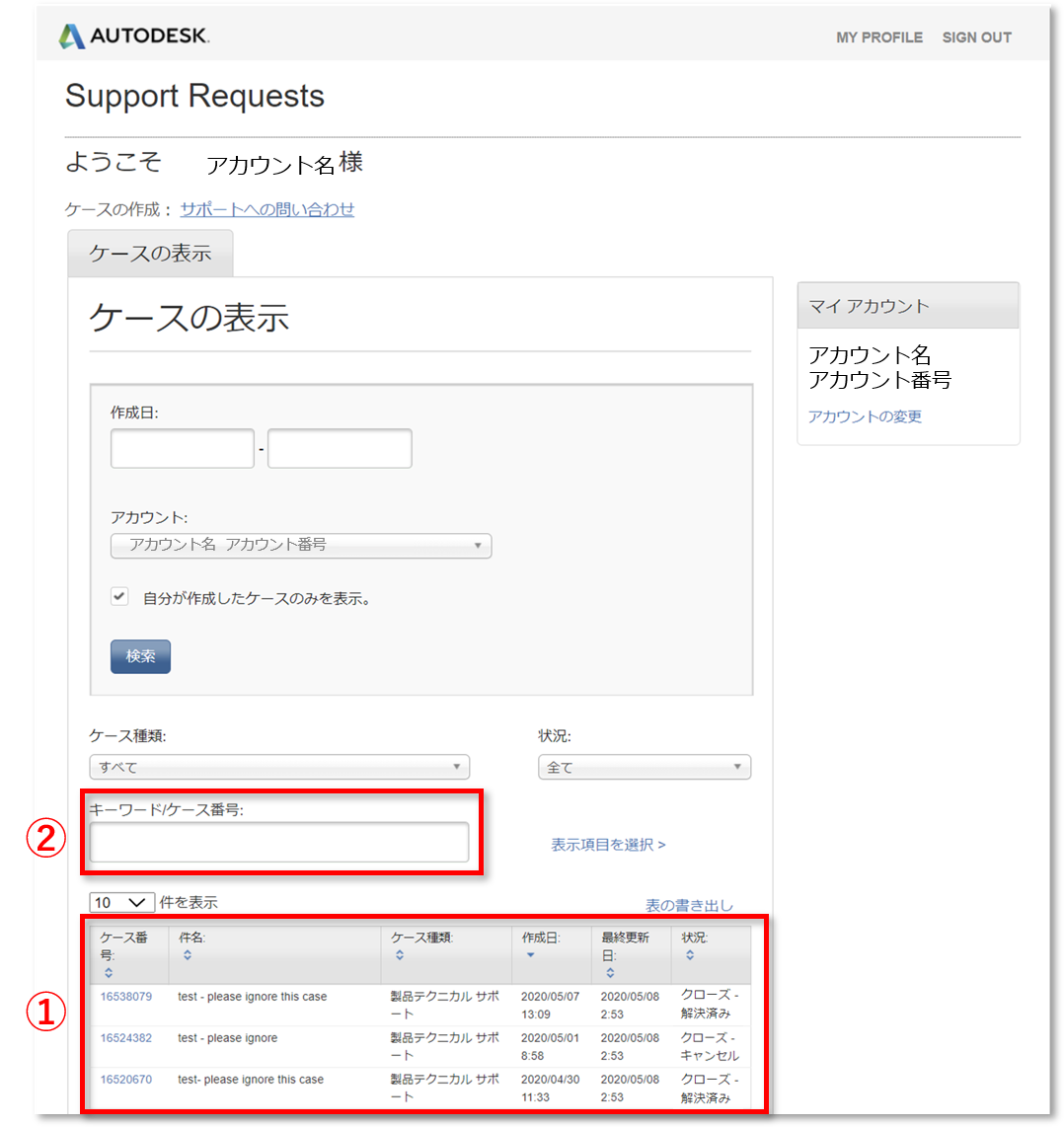The height and width of the screenshot is (1127, 1064).
Task: Click the キーワード/ケース番号 input field
Action: point(279,842)
